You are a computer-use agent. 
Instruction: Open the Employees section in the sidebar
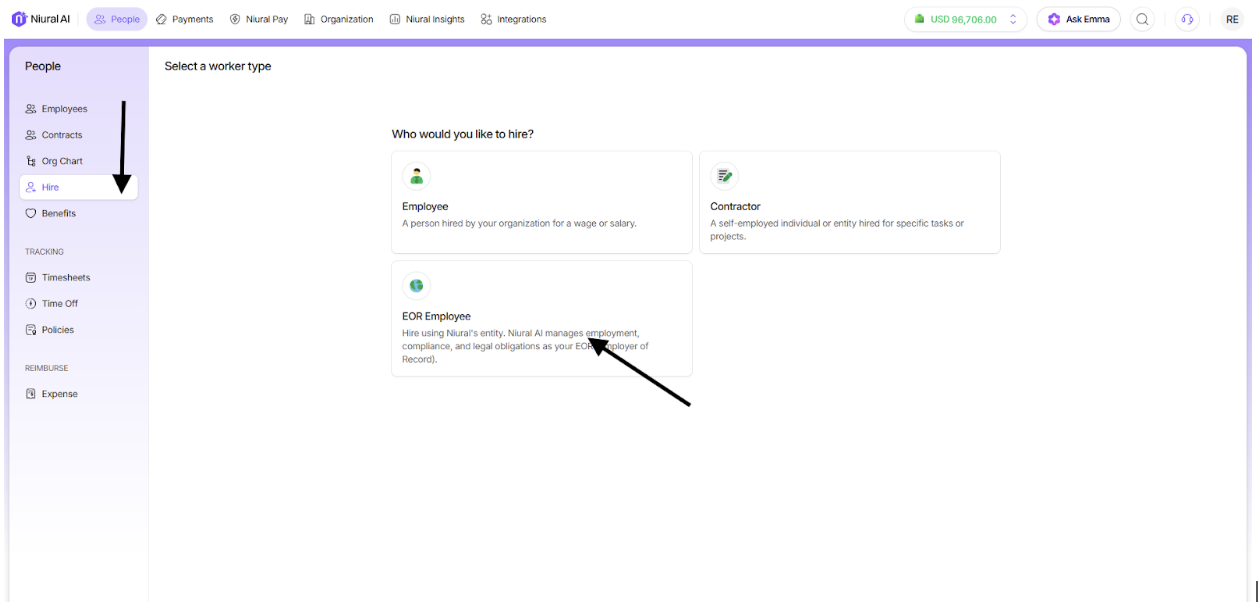(x=64, y=108)
